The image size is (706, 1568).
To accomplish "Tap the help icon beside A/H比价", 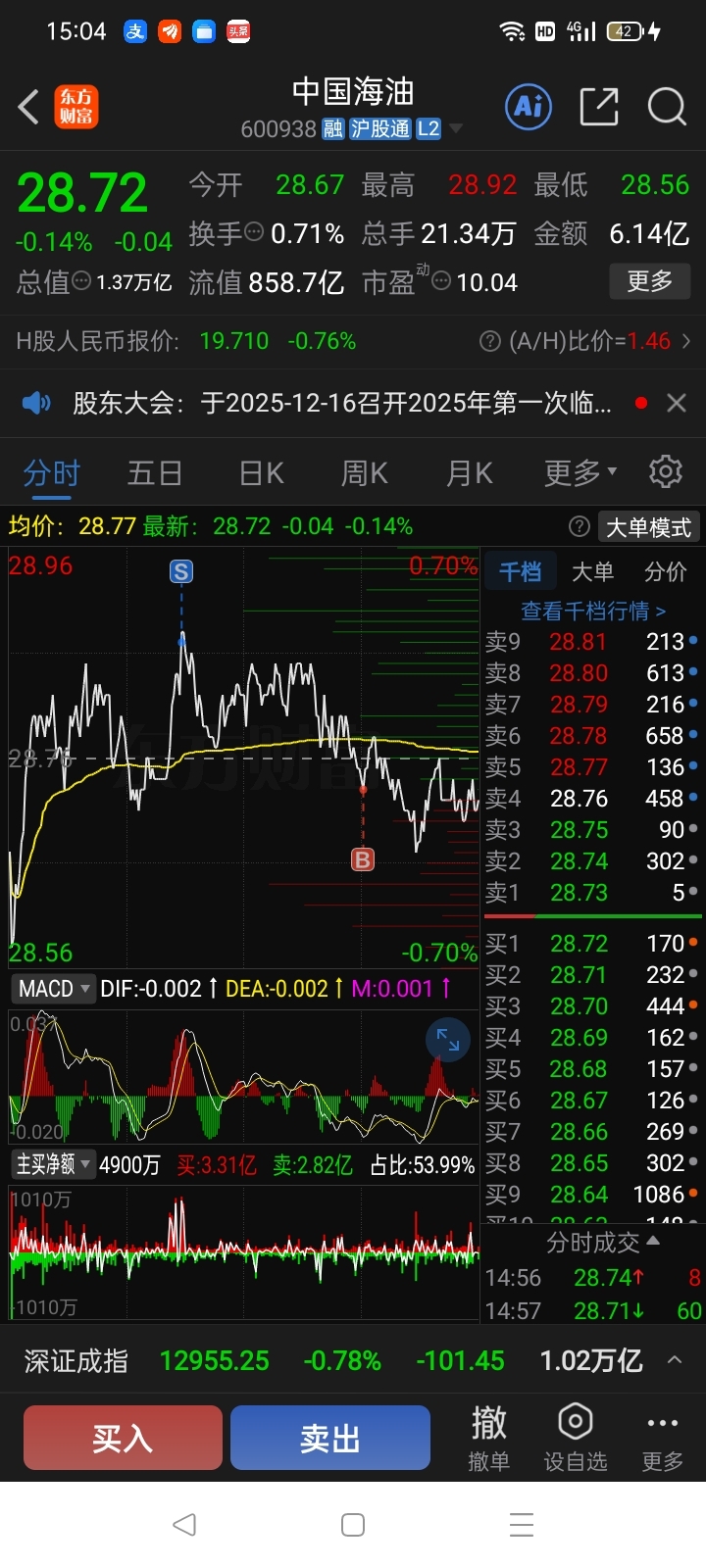I will click(489, 341).
